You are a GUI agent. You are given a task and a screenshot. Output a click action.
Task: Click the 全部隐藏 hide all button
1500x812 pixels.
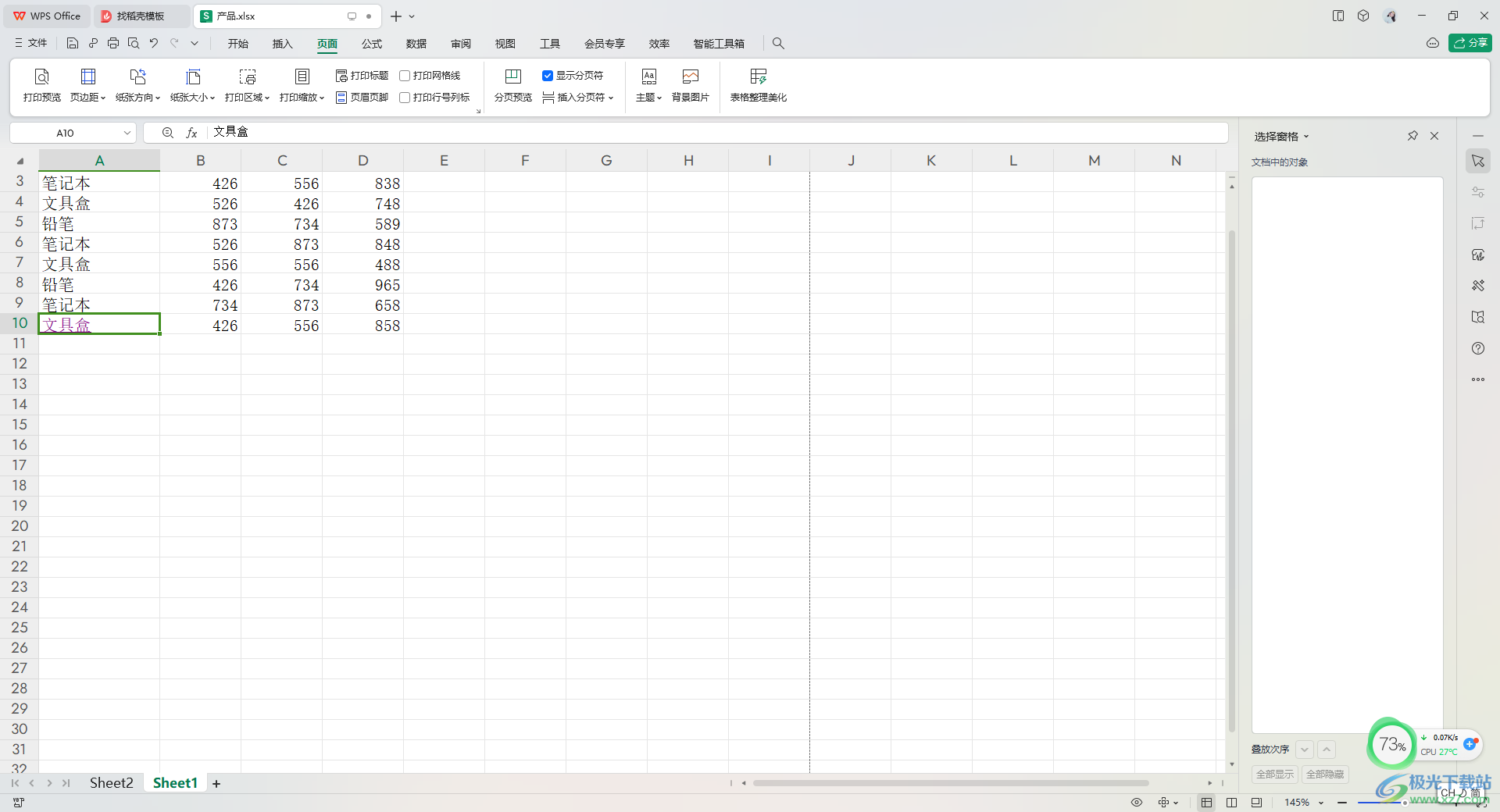[x=1325, y=775]
